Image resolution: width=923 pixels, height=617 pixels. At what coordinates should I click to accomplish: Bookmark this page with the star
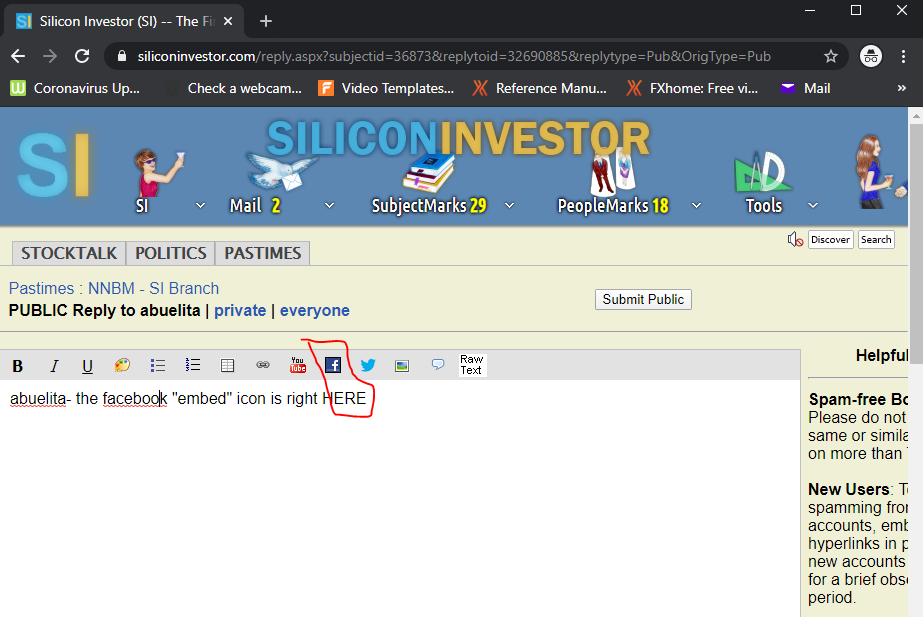click(x=831, y=56)
